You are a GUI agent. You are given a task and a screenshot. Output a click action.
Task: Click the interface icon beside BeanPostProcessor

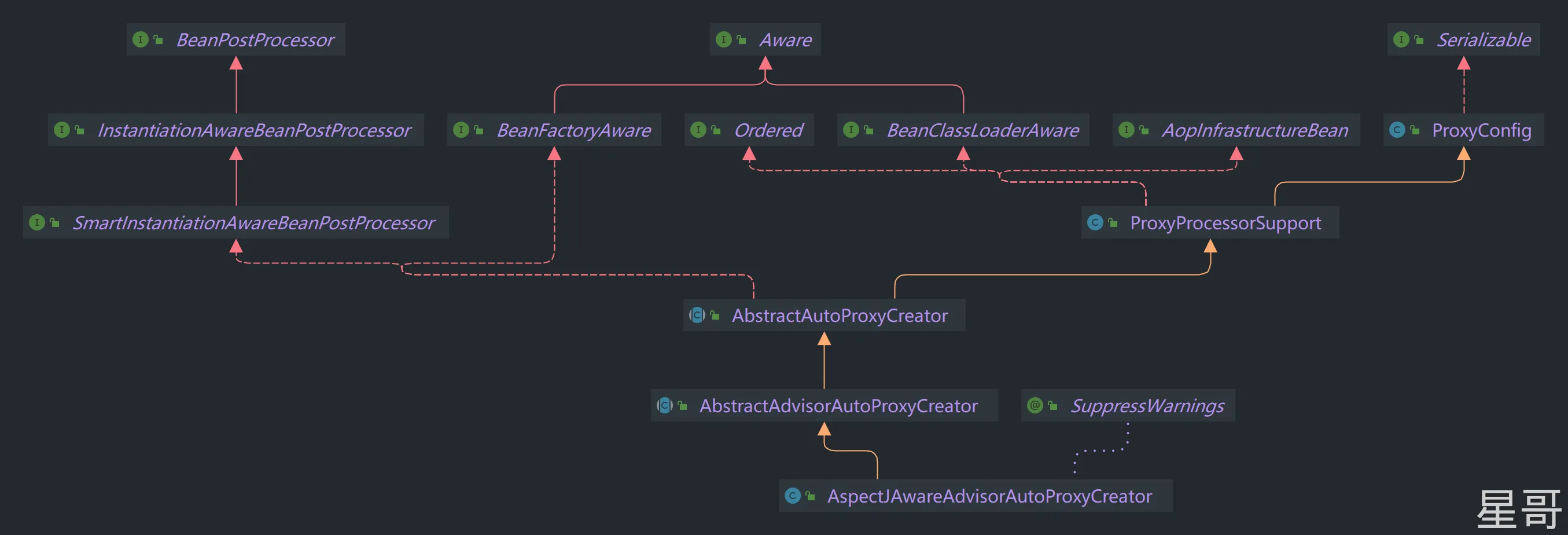141,39
